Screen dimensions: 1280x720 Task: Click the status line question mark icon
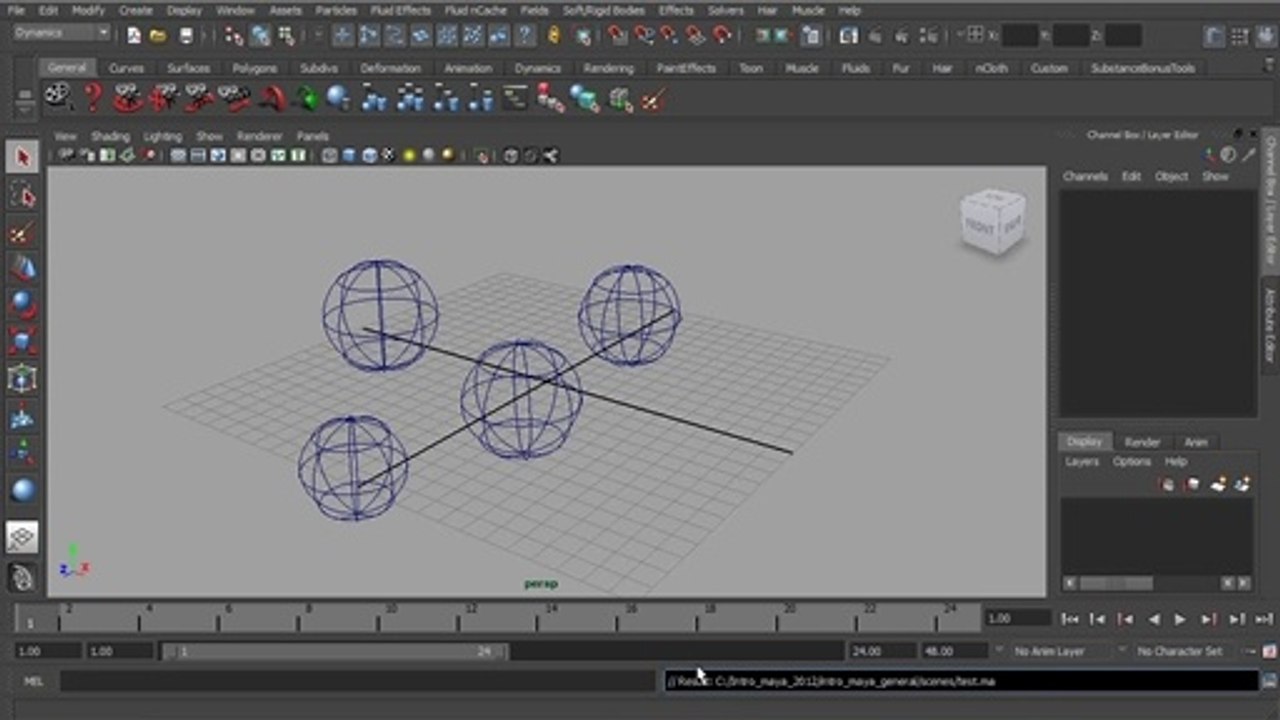[524, 35]
